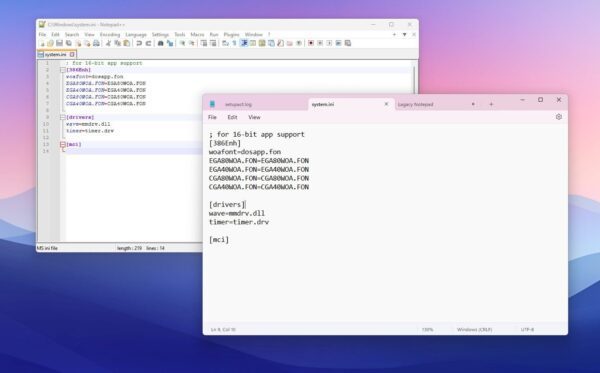Open the Define your language icon in Notepad++

point(253,43)
